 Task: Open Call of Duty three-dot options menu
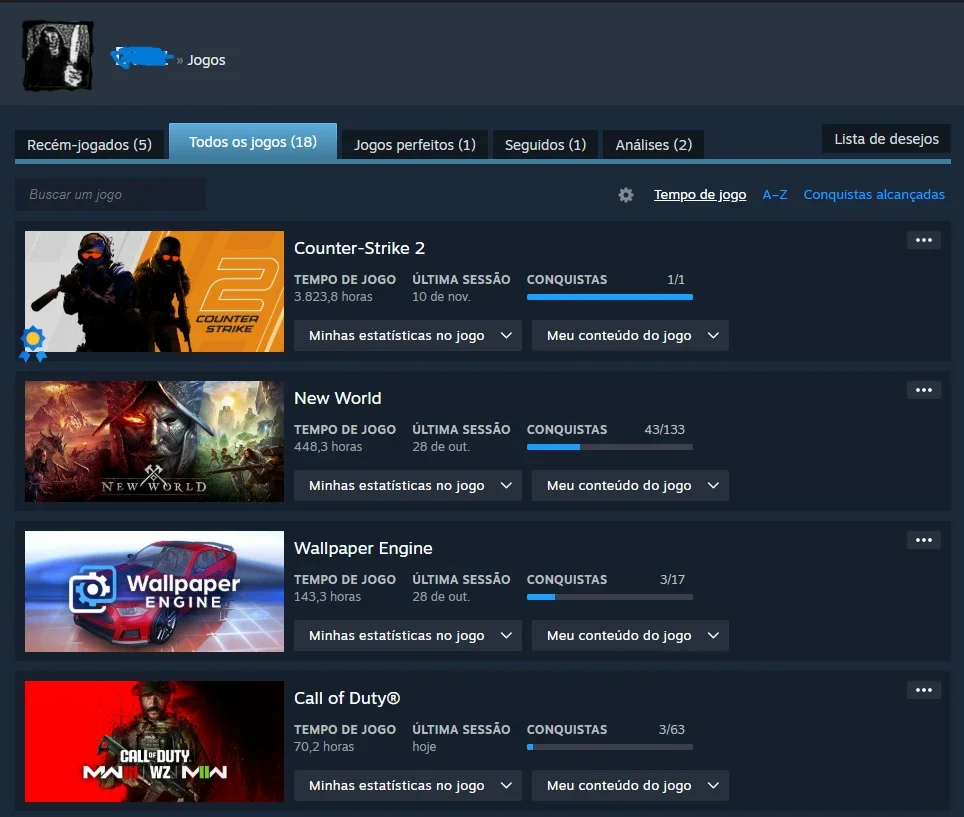(x=923, y=690)
